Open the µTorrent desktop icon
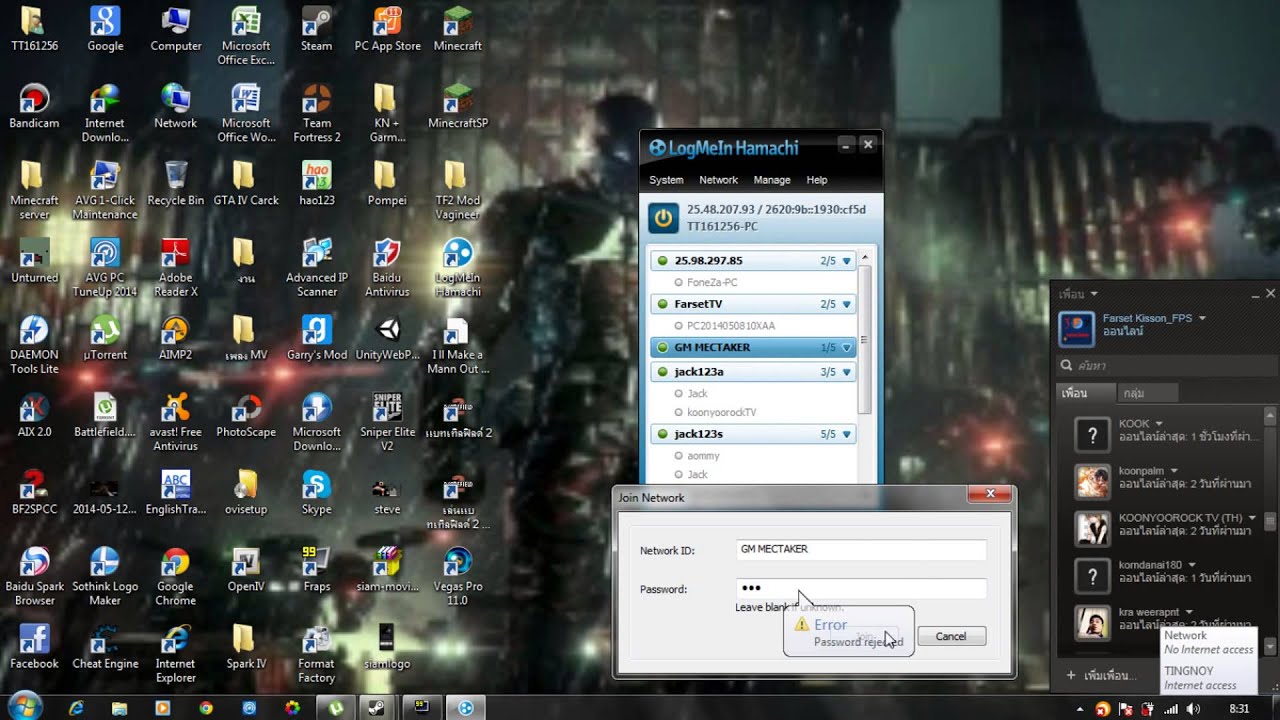1280x720 pixels. (x=104, y=338)
